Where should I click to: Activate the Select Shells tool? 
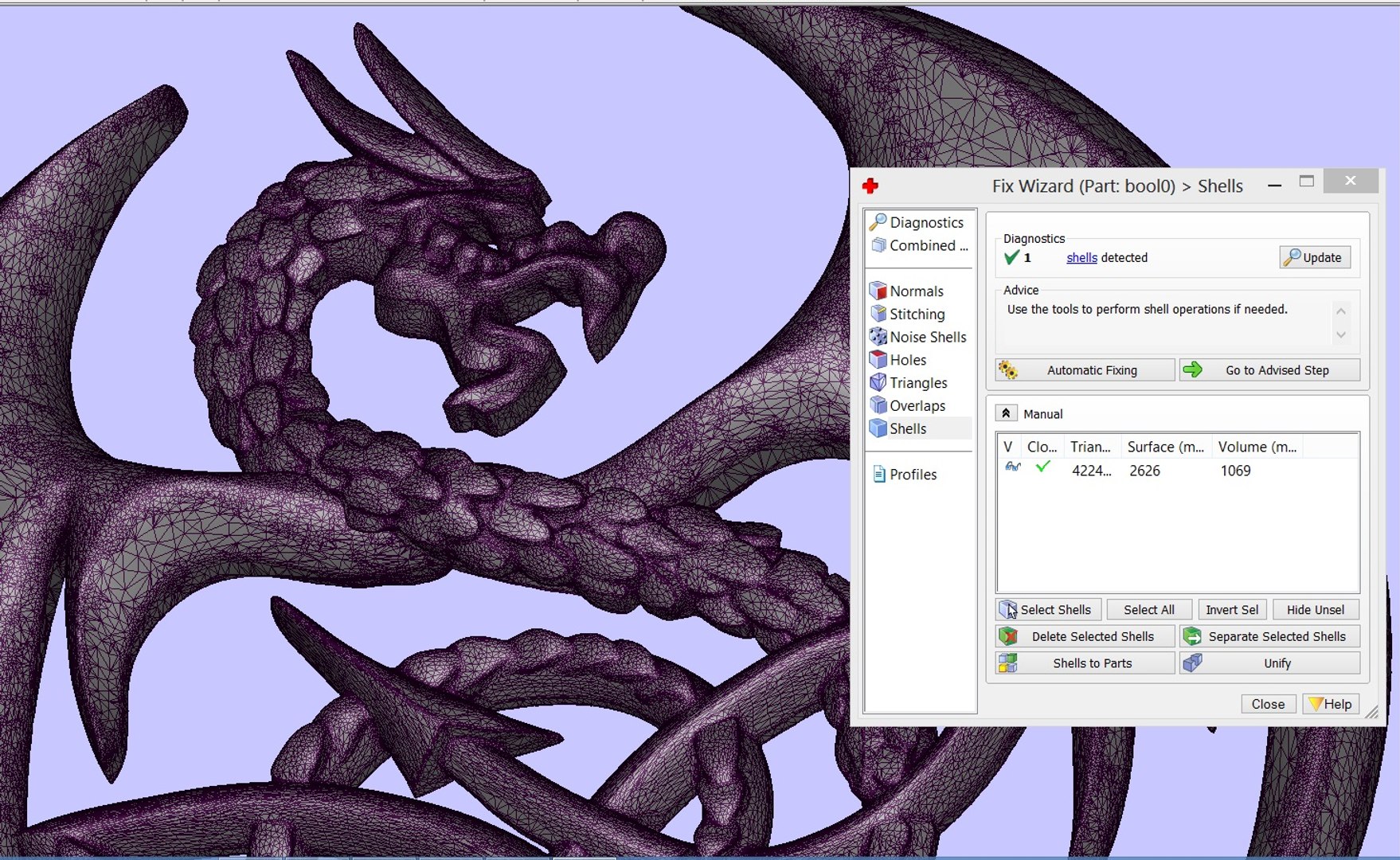click(1048, 610)
